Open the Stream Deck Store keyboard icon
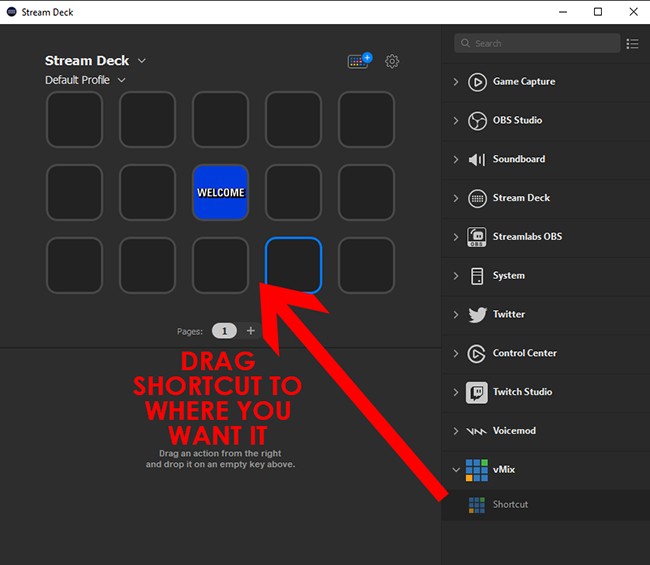 pyautogui.click(x=358, y=61)
